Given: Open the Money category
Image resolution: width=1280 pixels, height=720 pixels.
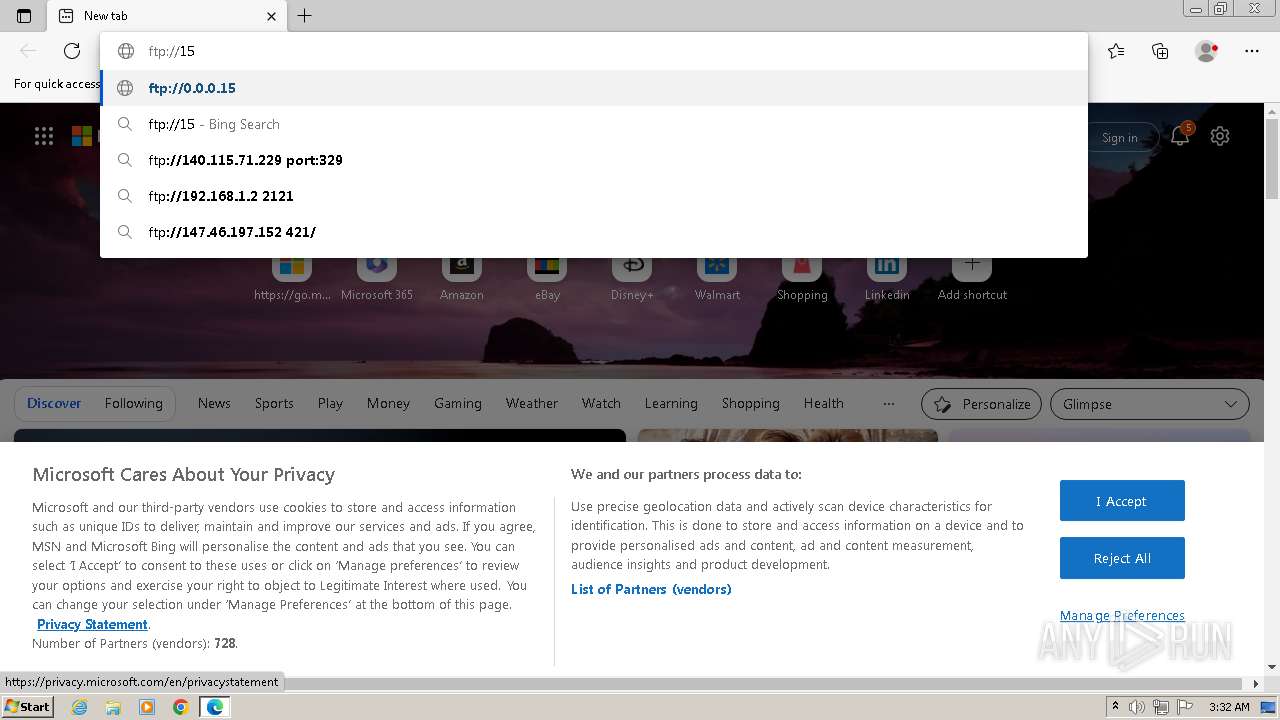Looking at the screenshot, I should [388, 403].
